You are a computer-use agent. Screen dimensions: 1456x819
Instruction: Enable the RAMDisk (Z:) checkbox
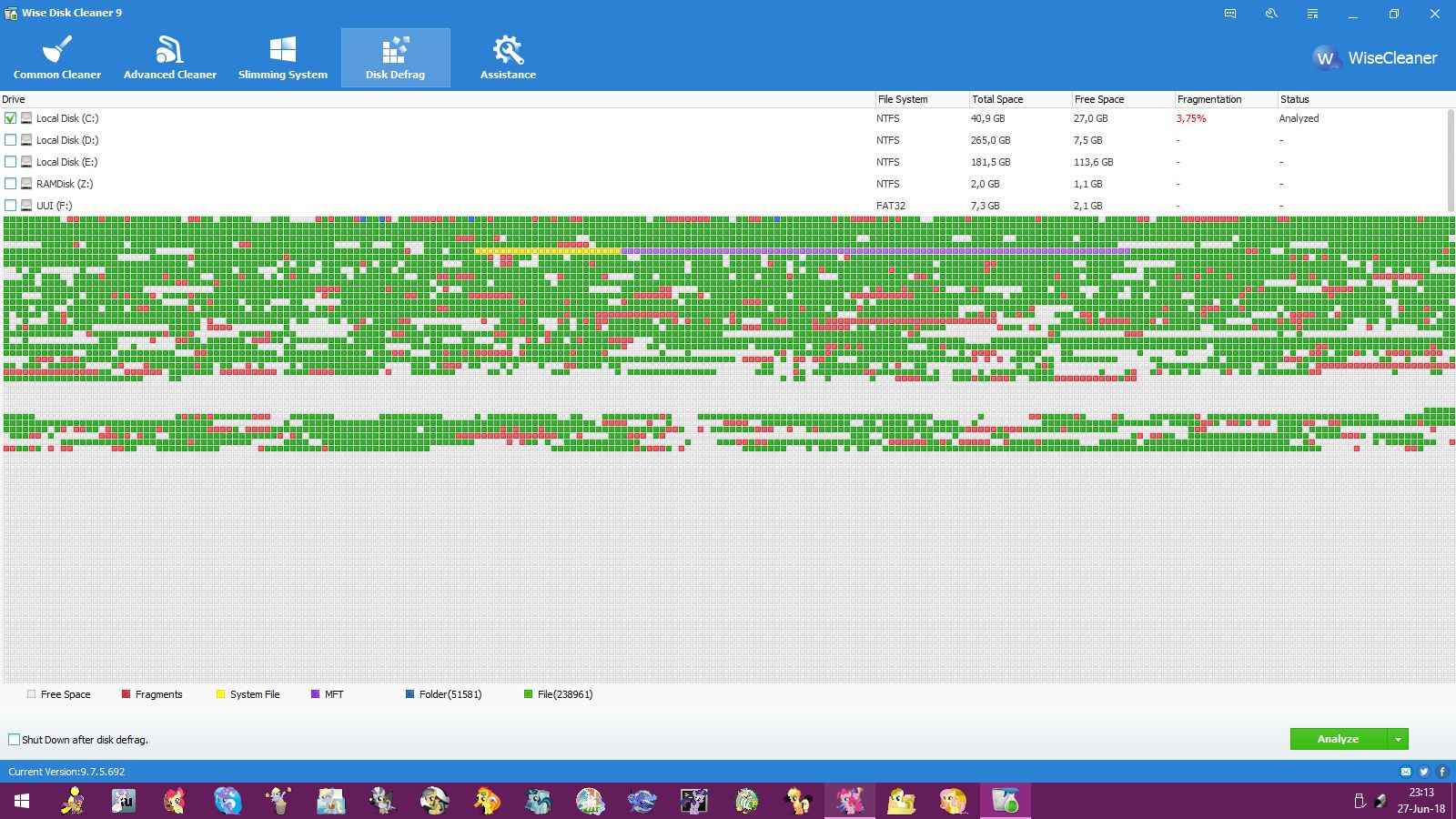pyautogui.click(x=11, y=184)
